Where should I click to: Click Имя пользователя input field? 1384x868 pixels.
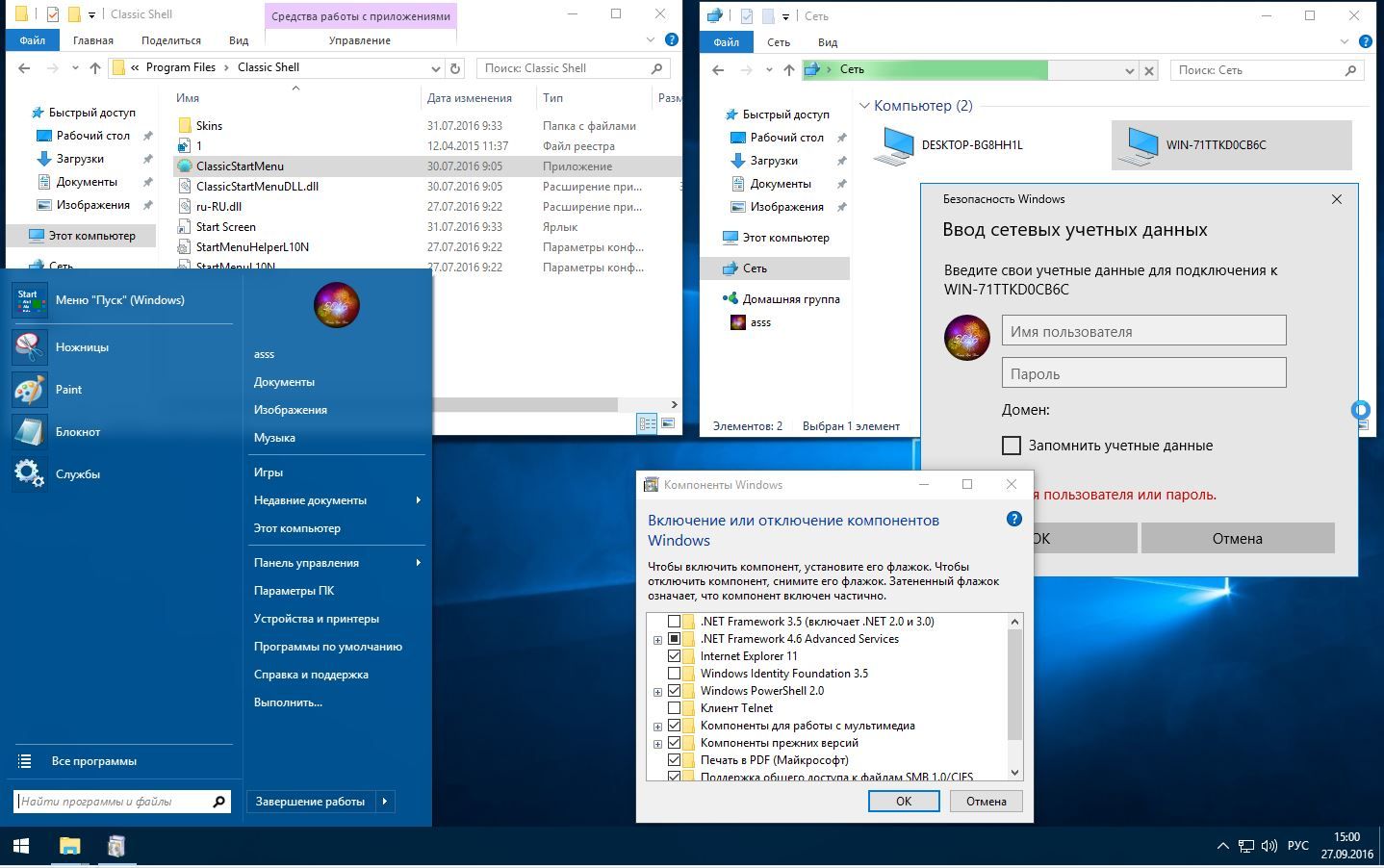click(1143, 330)
